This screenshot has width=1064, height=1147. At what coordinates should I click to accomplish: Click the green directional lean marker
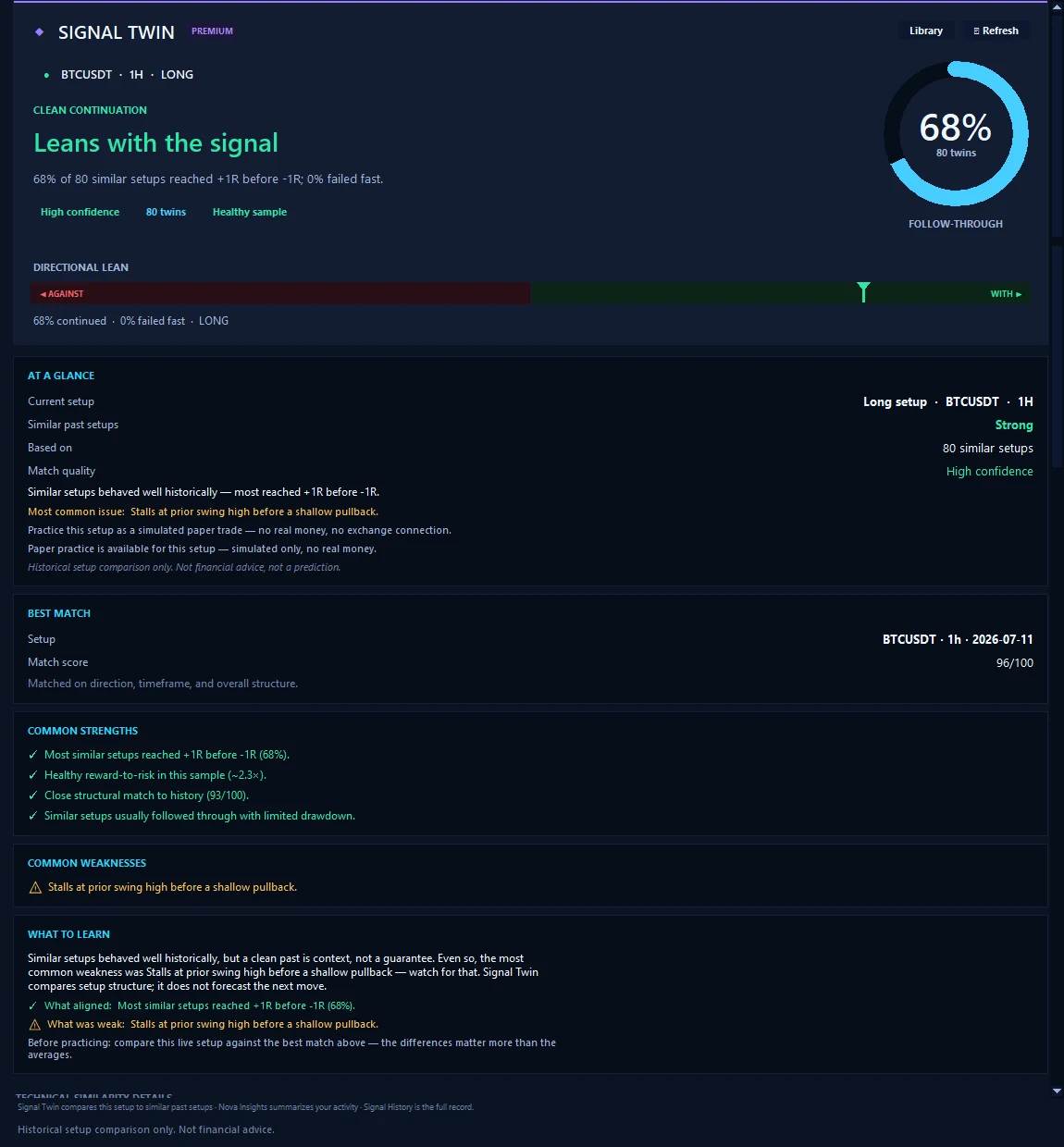pyautogui.click(x=863, y=292)
